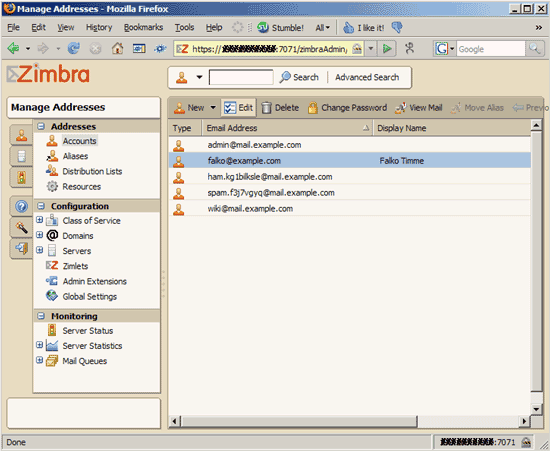Open the StumbleUpon All topics dropdown
The height and width of the screenshot is (451, 550).
[322, 28]
